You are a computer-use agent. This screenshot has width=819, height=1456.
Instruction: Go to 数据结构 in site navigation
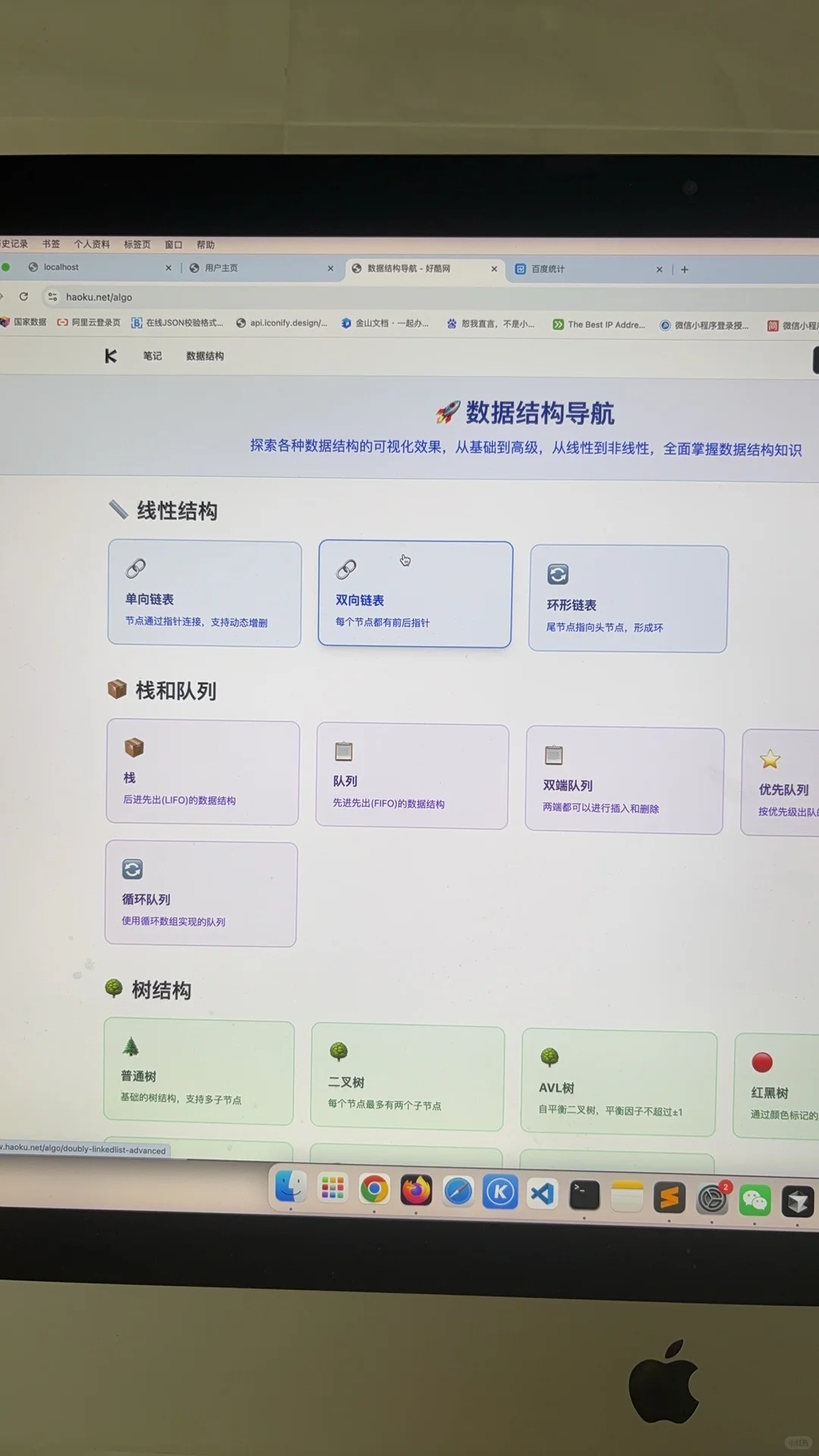205,356
